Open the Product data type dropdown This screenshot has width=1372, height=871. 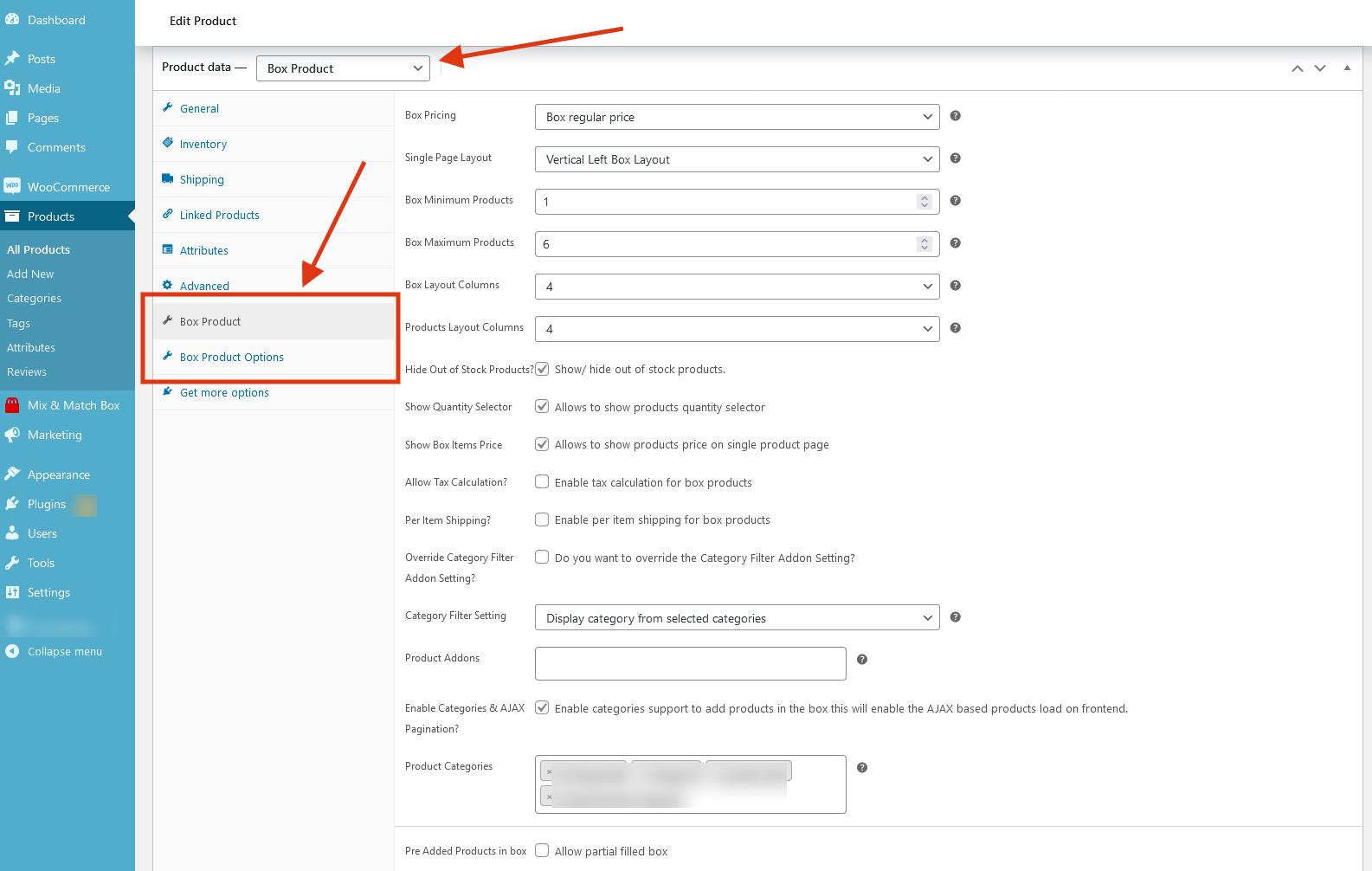(x=343, y=68)
